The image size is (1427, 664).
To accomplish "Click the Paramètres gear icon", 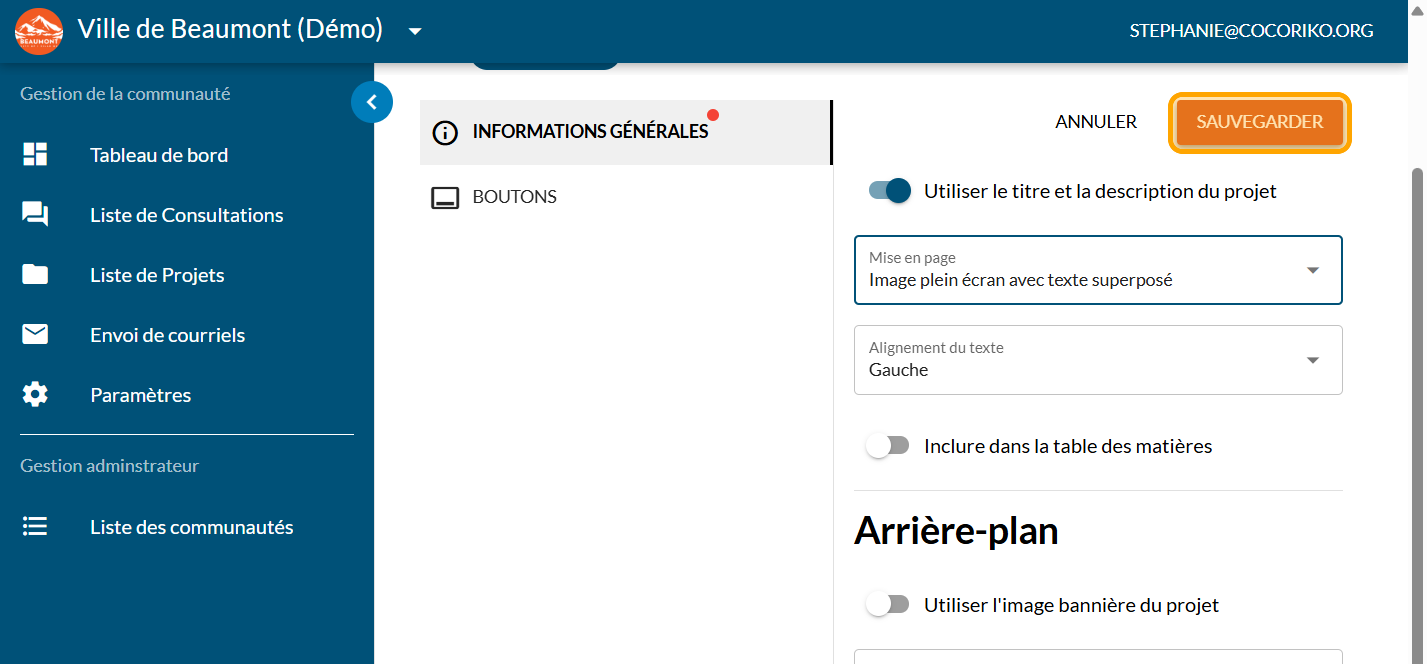I will click(35, 395).
